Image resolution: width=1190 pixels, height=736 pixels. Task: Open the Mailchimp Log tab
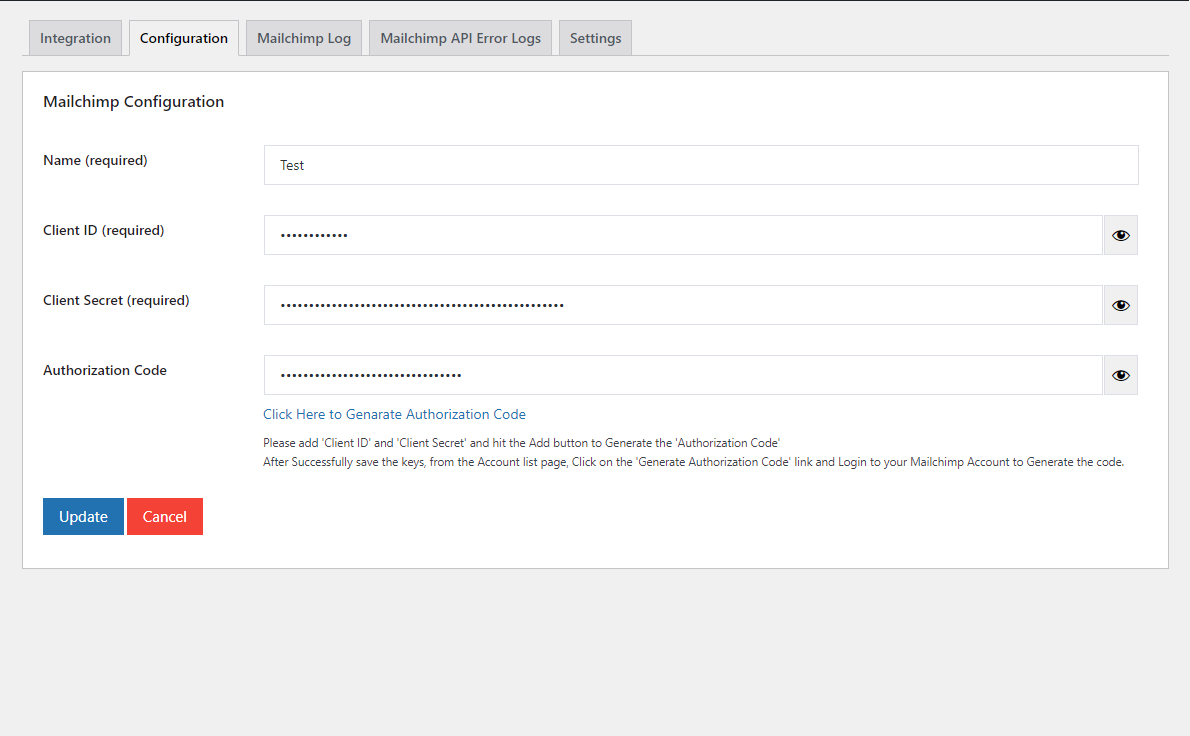(x=304, y=38)
